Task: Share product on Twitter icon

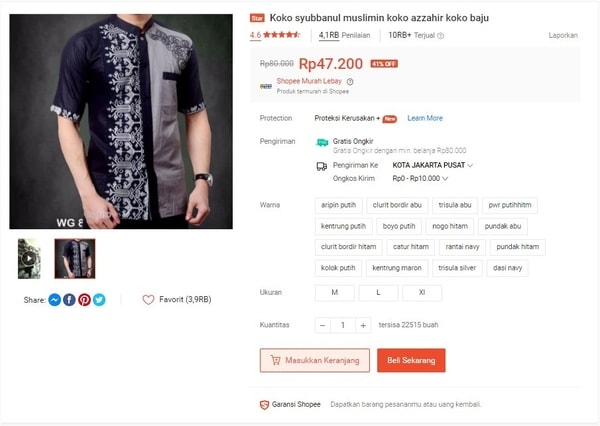Action: [x=99, y=300]
